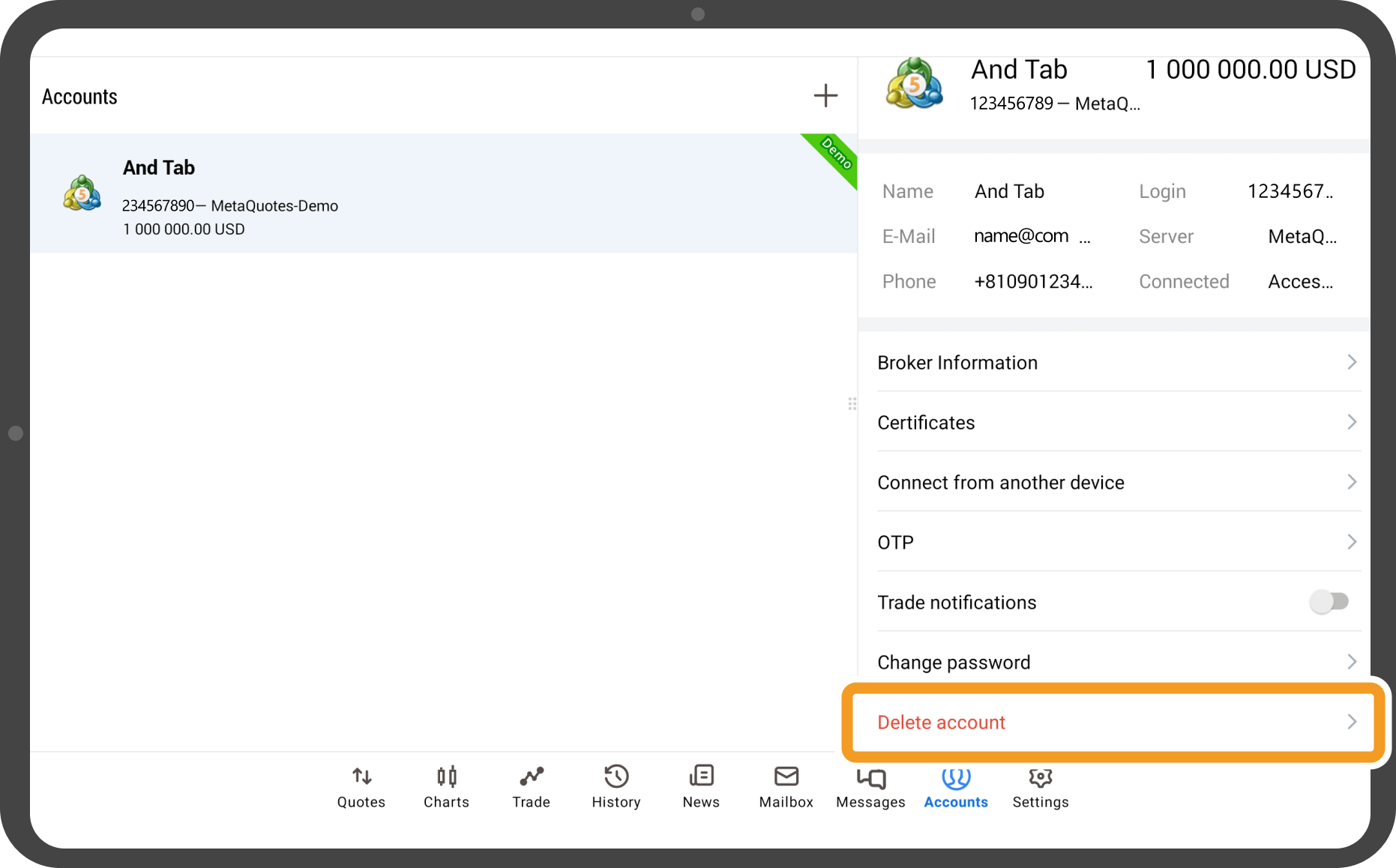Add a new account with plus icon
1396x868 pixels.
click(825, 95)
